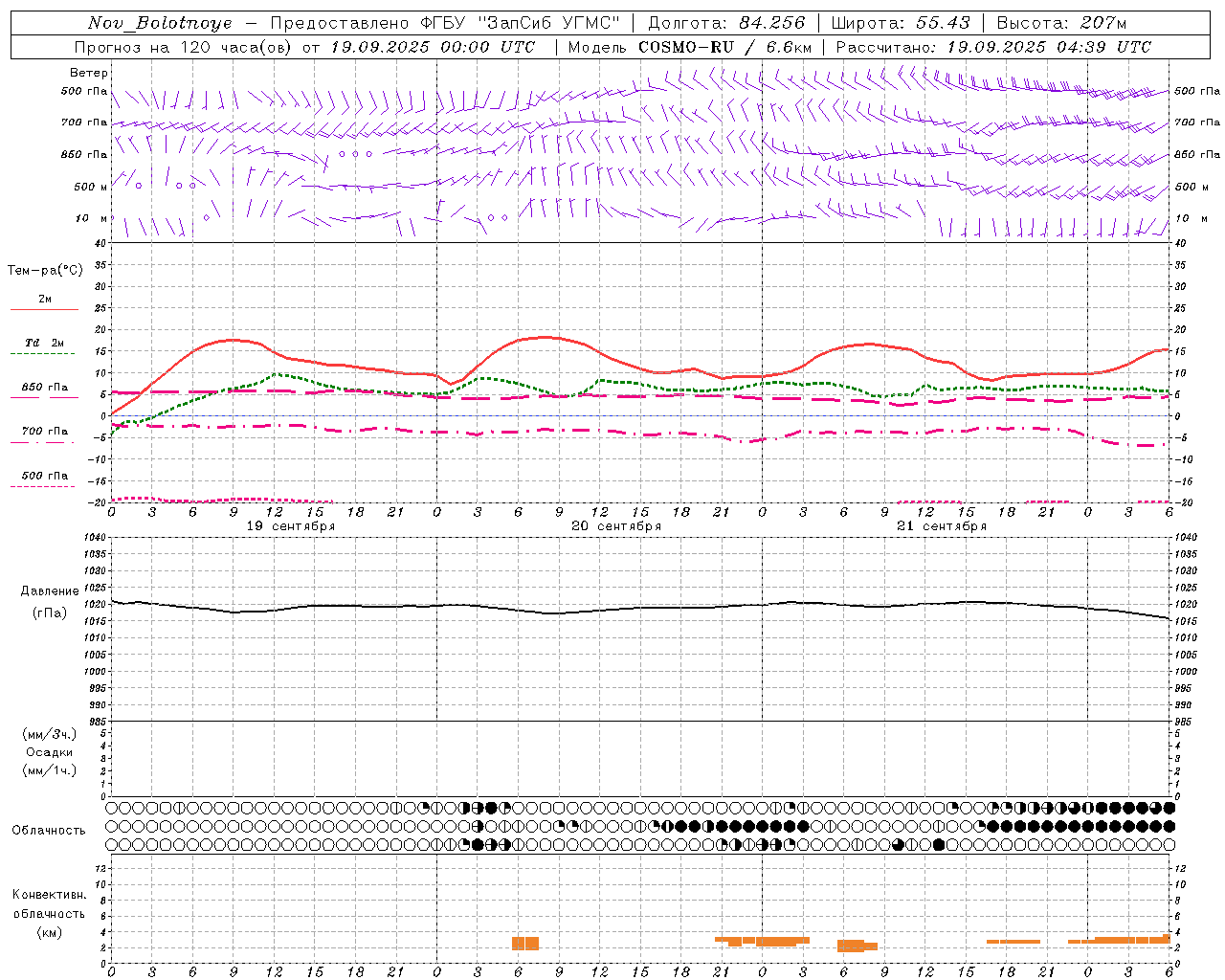Screen dimensions: 1225x980
Task: Click the '(мм/3ч.)' precipitation unit label
Action: click(x=49, y=734)
